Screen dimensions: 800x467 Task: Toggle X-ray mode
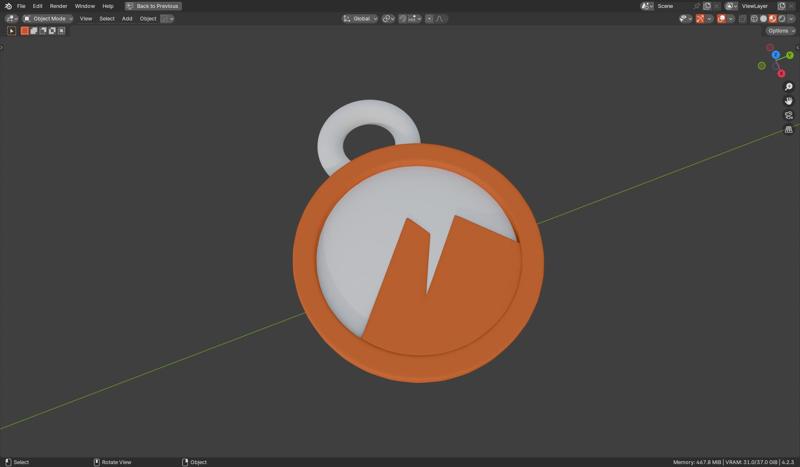pos(743,18)
